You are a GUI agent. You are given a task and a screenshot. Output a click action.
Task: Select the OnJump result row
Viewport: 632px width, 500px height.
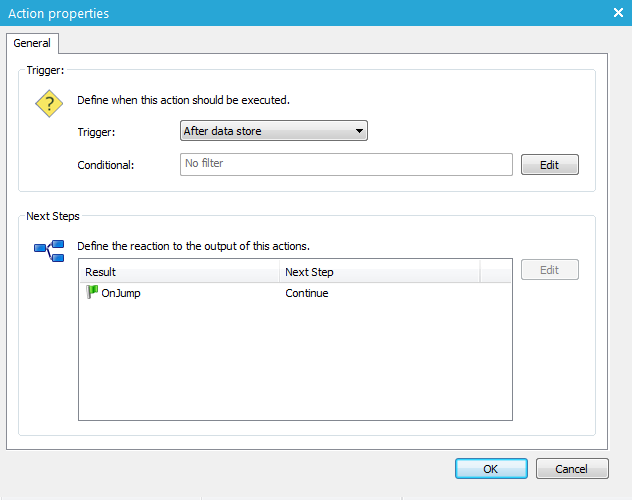(x=121, y=293)
